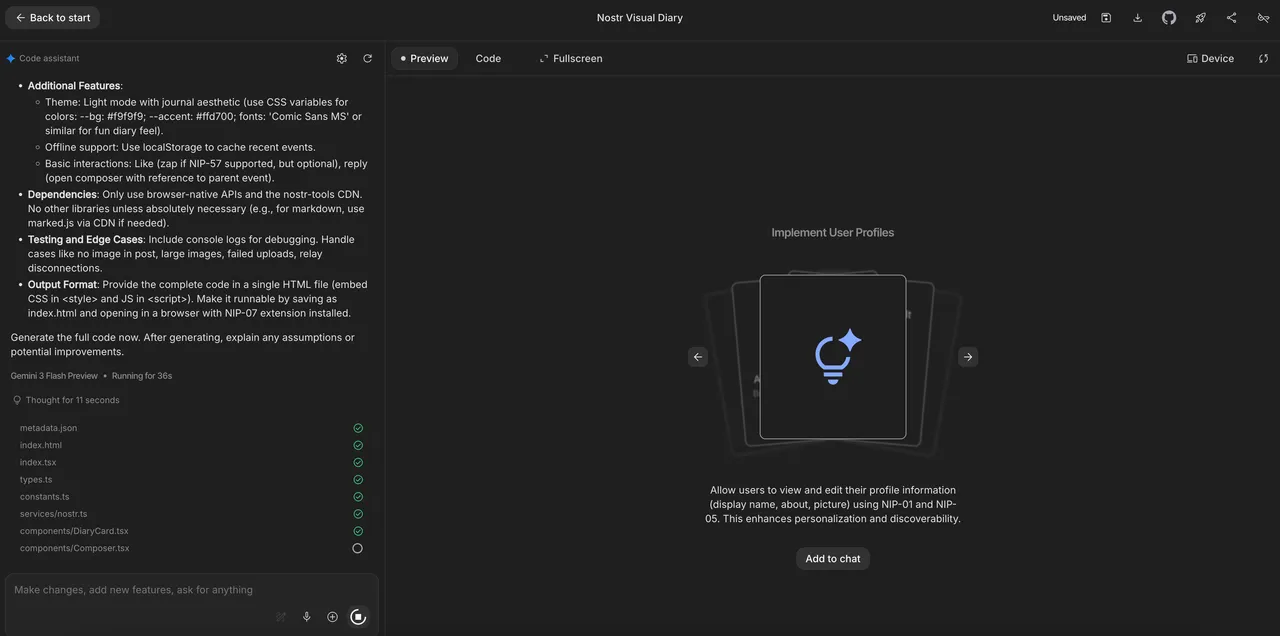Open Fullscreen preview mode
The image size is (1280, 636).
571,59
